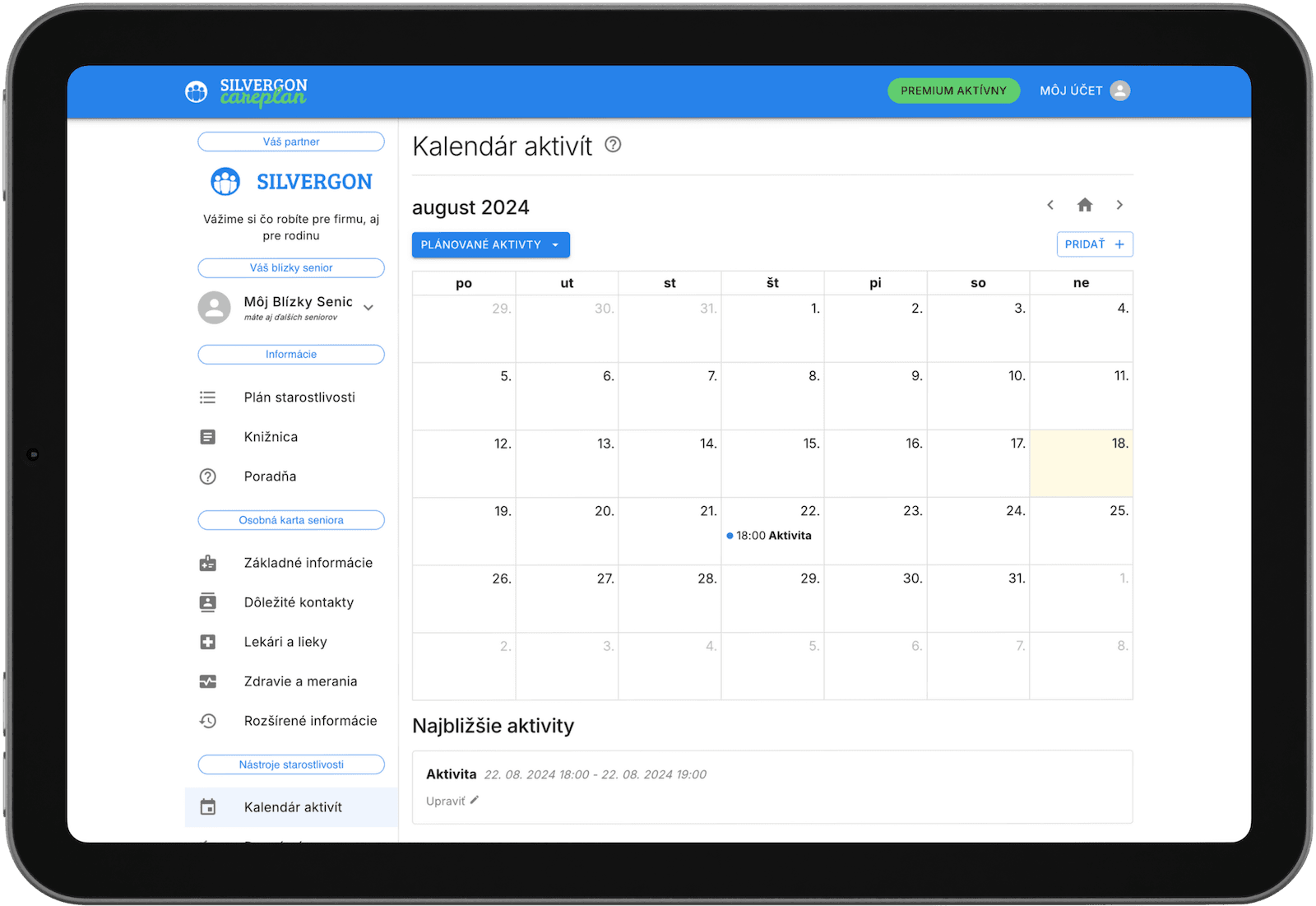Select day 20. in calendar
Screen dimensions: 1316x906
pyautogui.click(x=567, y=532)
